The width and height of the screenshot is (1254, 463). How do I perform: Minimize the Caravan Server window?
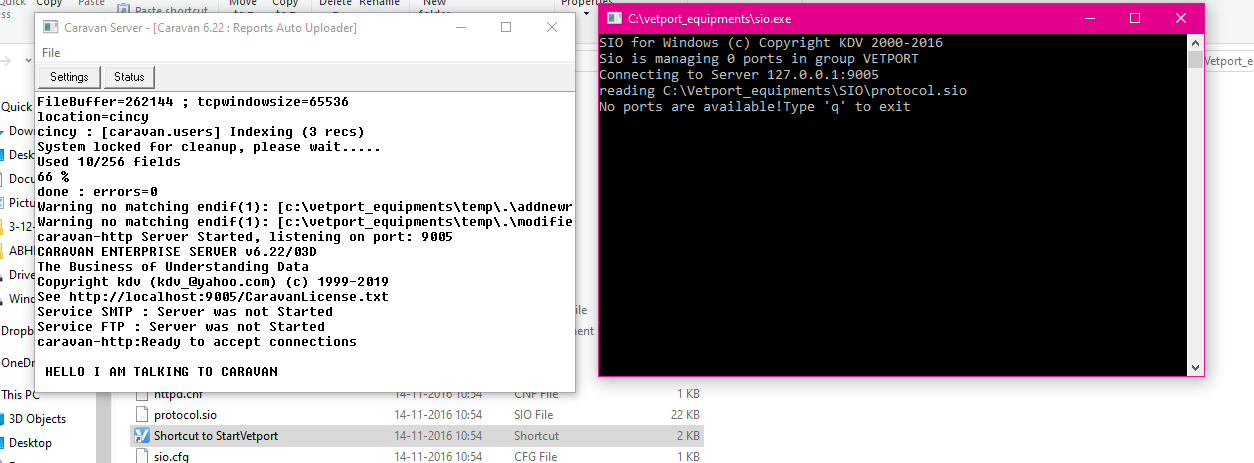[462, 28]
